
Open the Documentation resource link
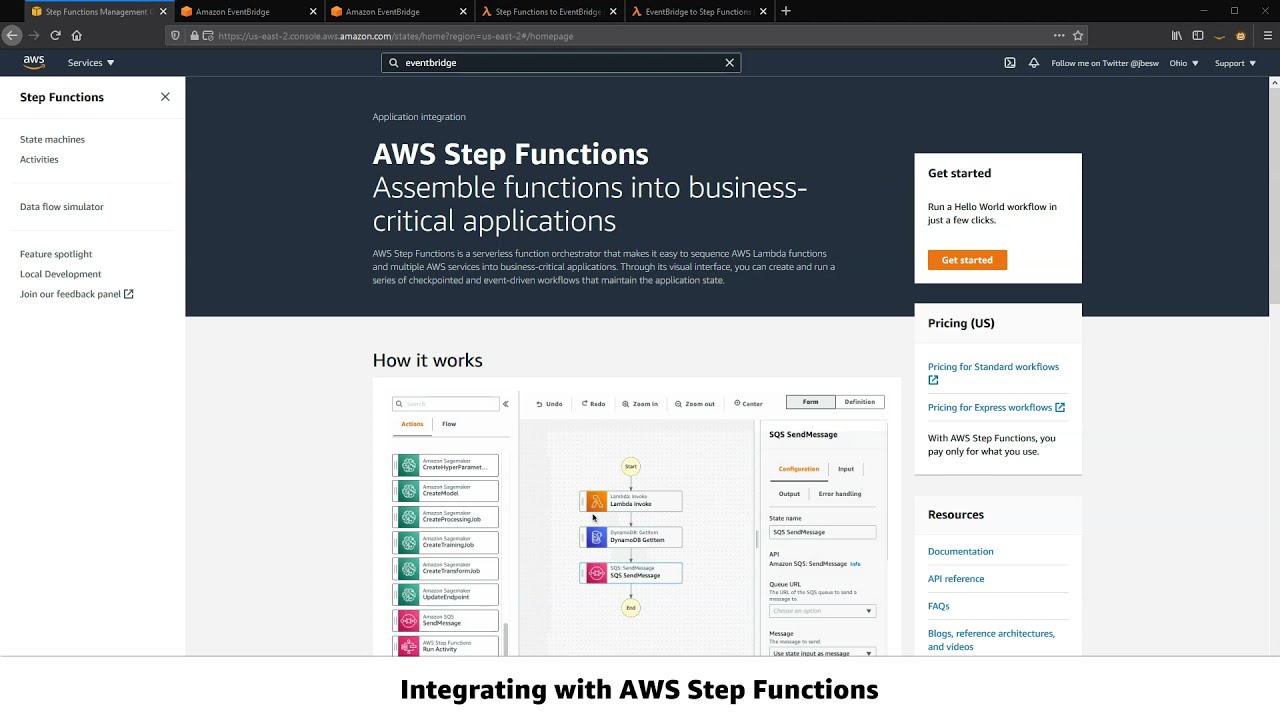click(x=961, y=551)
